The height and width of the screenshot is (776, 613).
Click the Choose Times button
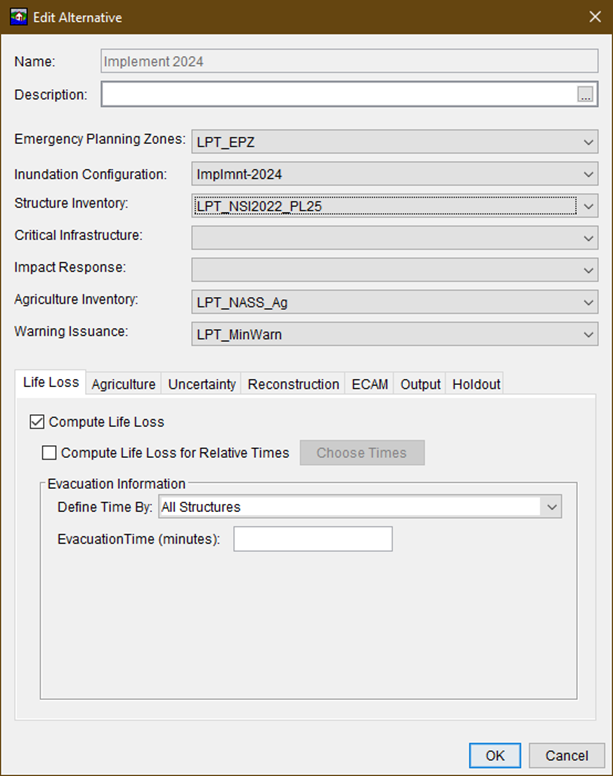362,452
